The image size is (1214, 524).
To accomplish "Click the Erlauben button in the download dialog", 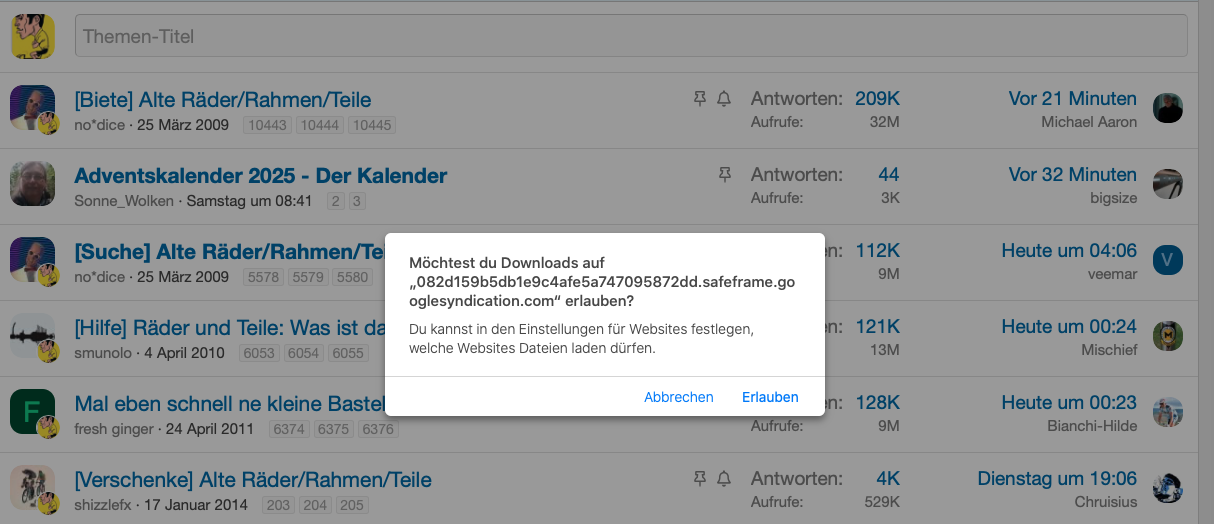I will tap(769, 397).
